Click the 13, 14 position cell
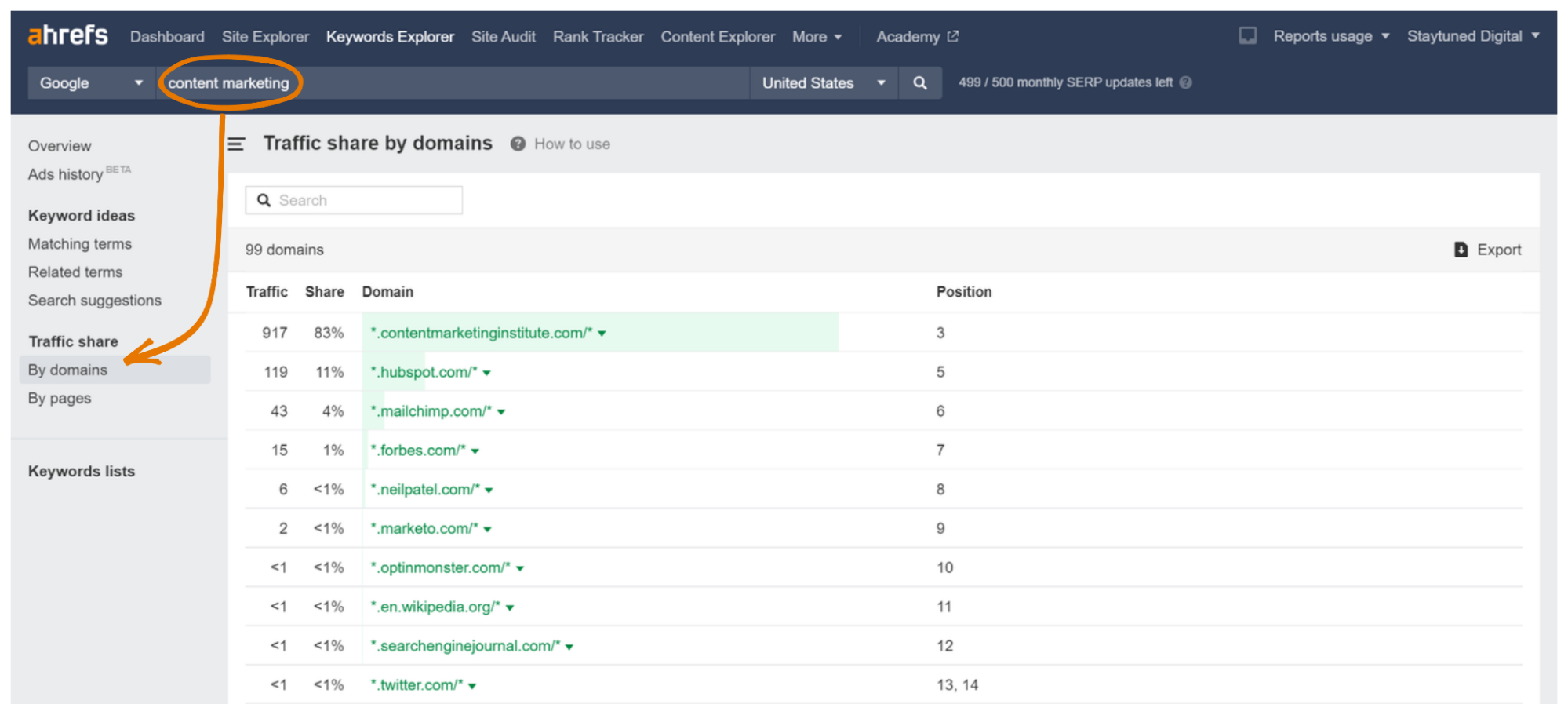Screen dimensions: 1568x715 pyautogui.click(x=957, y=685)
